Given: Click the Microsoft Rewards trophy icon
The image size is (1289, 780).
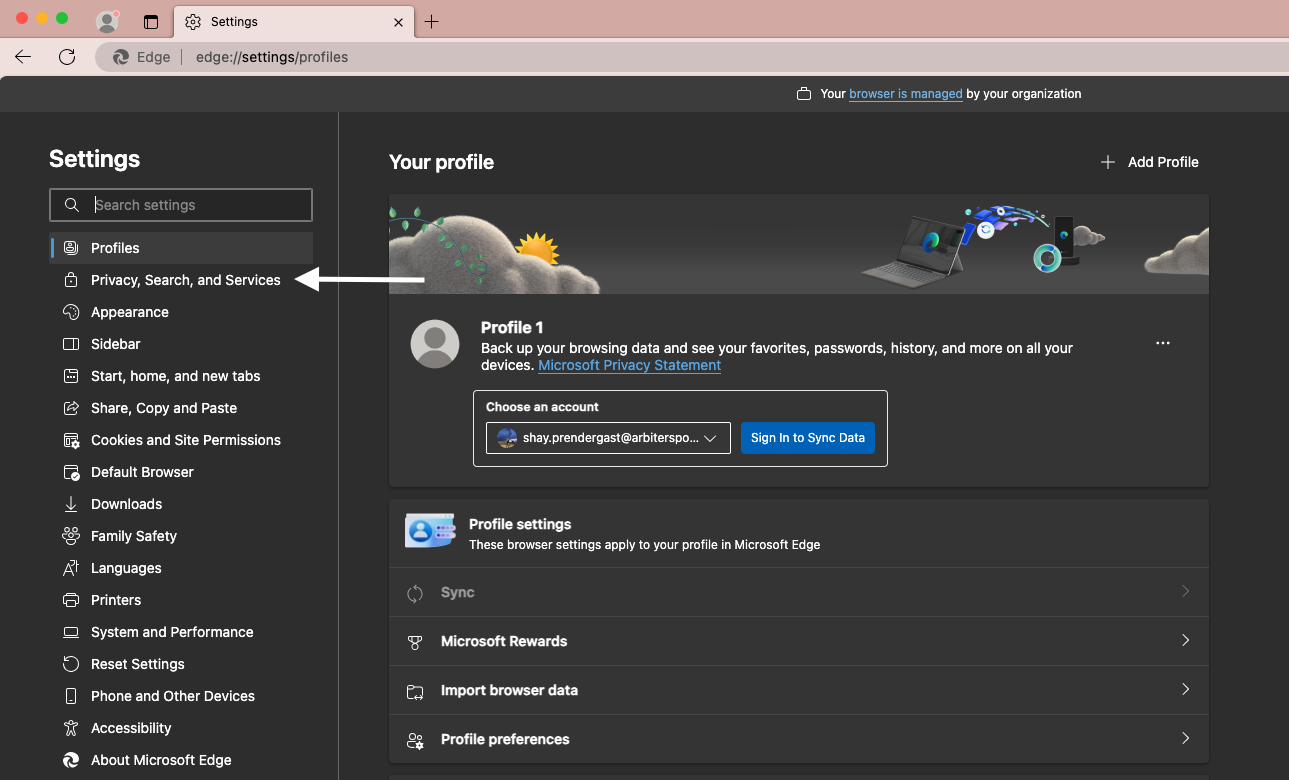Looking at the screenshot, I should pos(415,642).
